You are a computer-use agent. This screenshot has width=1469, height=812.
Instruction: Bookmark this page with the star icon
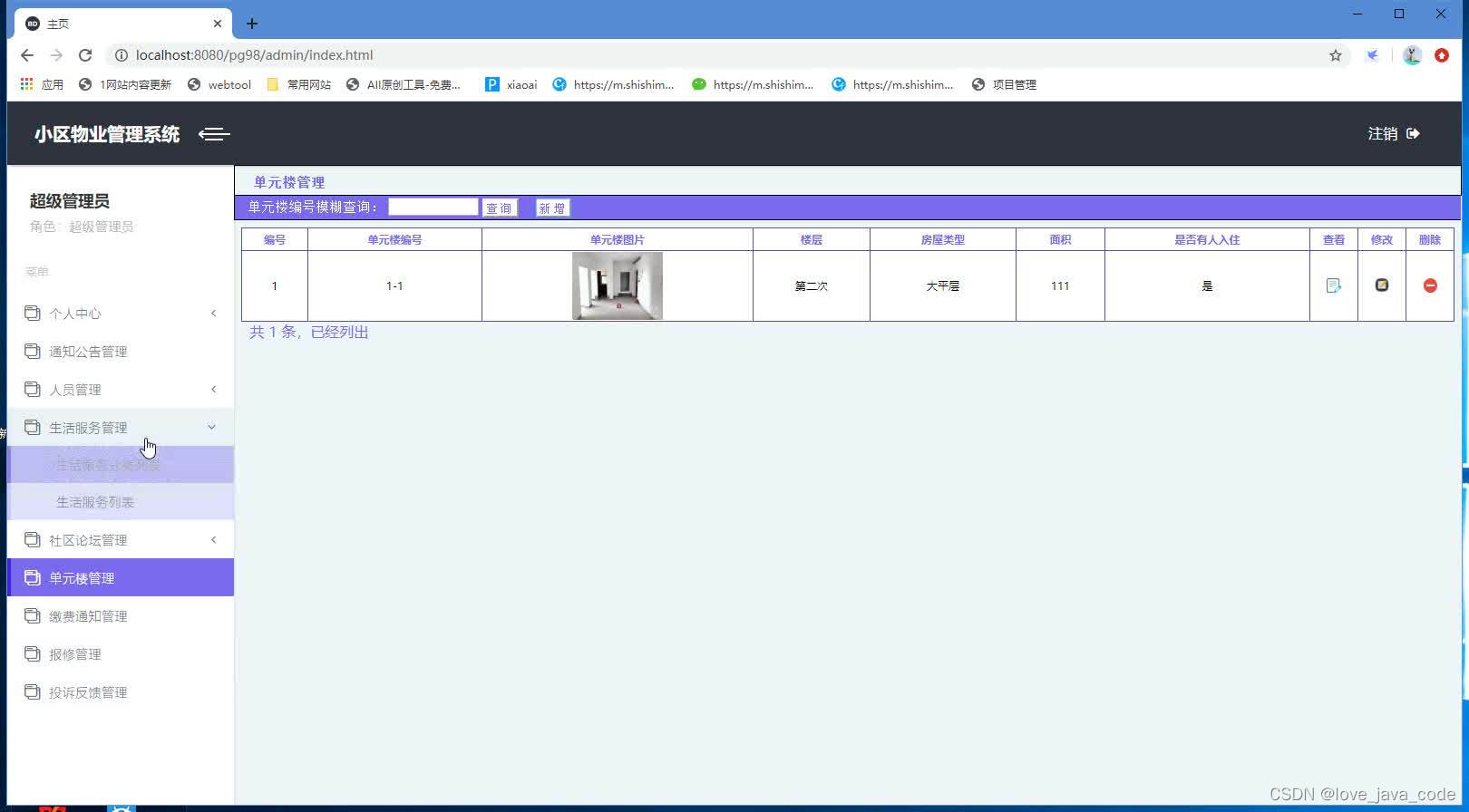click(1336, 55)
